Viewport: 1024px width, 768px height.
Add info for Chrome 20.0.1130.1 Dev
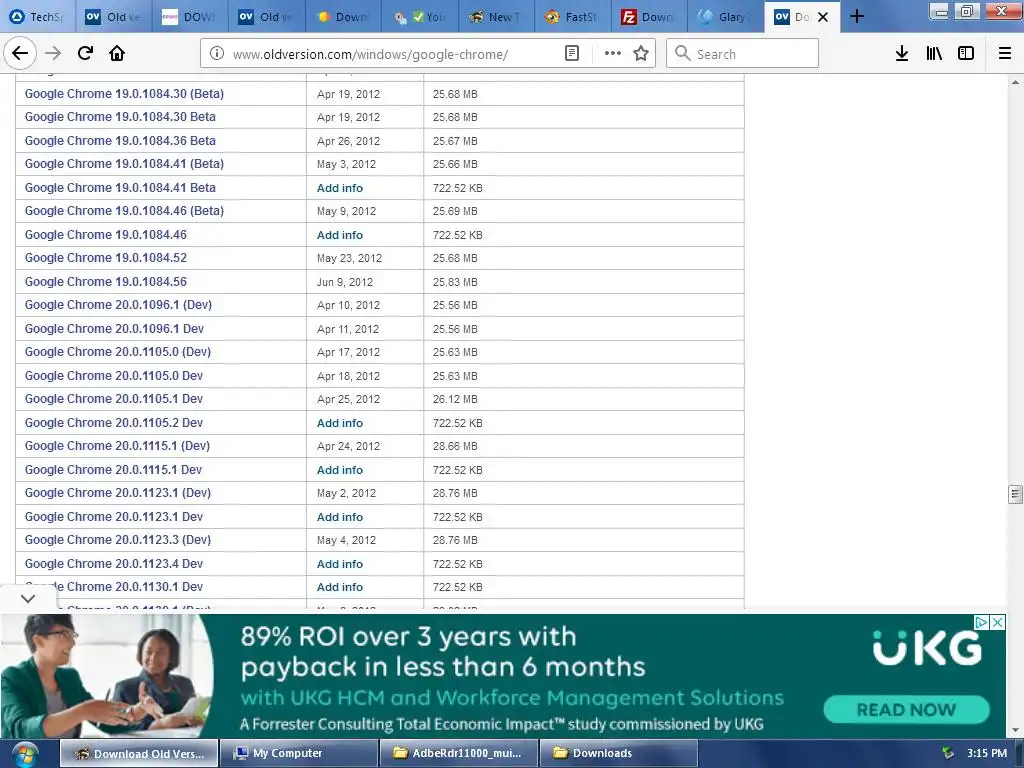coord(340,587)
